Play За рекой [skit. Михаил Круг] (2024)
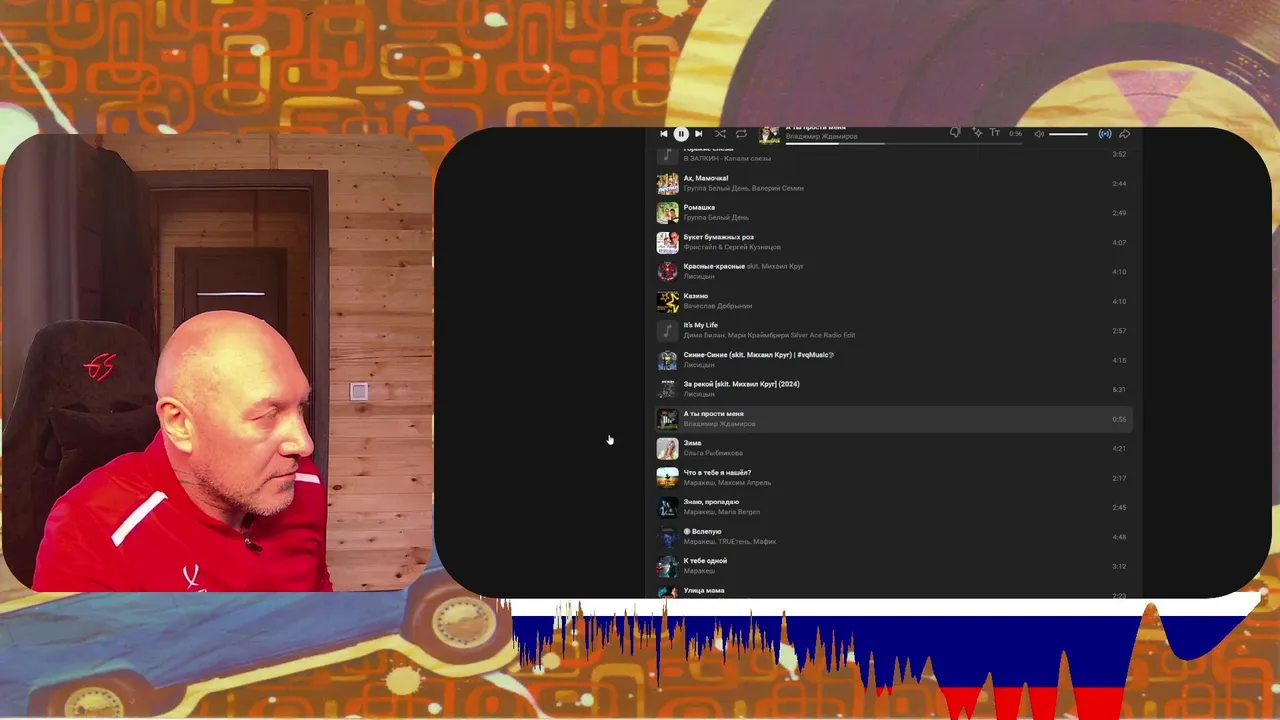Screen dimensions: 1280x720 741,384
